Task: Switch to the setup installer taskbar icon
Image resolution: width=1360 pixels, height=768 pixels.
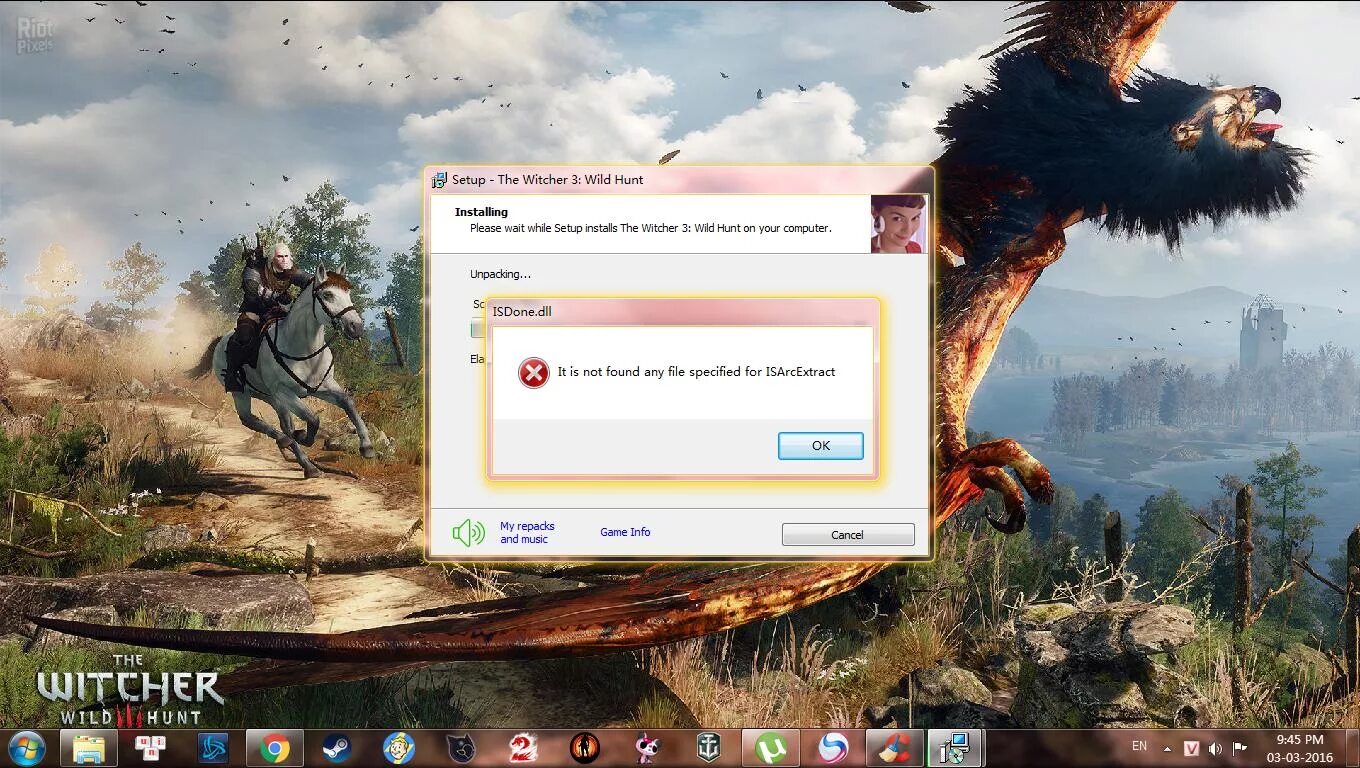Action: point(955,748)
